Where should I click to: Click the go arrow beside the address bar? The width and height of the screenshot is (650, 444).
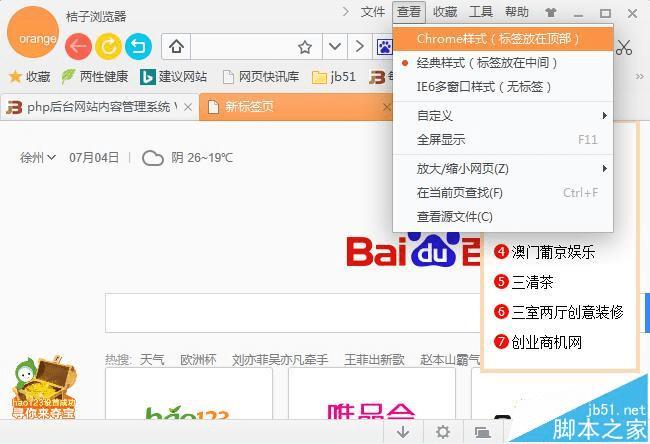pos(359,46)
